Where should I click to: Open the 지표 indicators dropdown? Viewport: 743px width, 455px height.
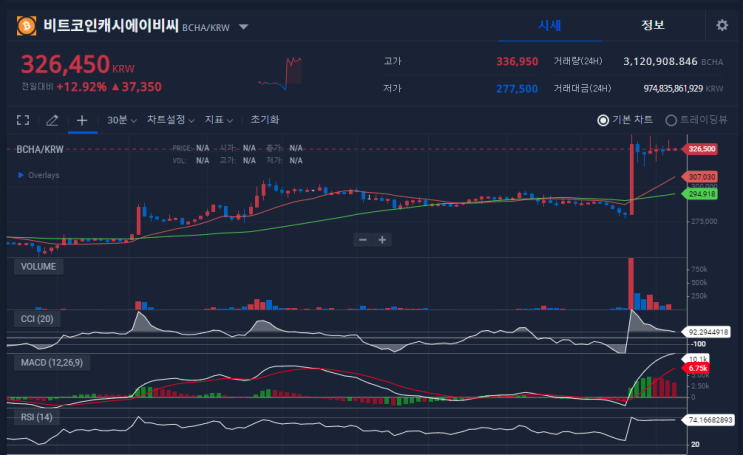coord(219,120)
